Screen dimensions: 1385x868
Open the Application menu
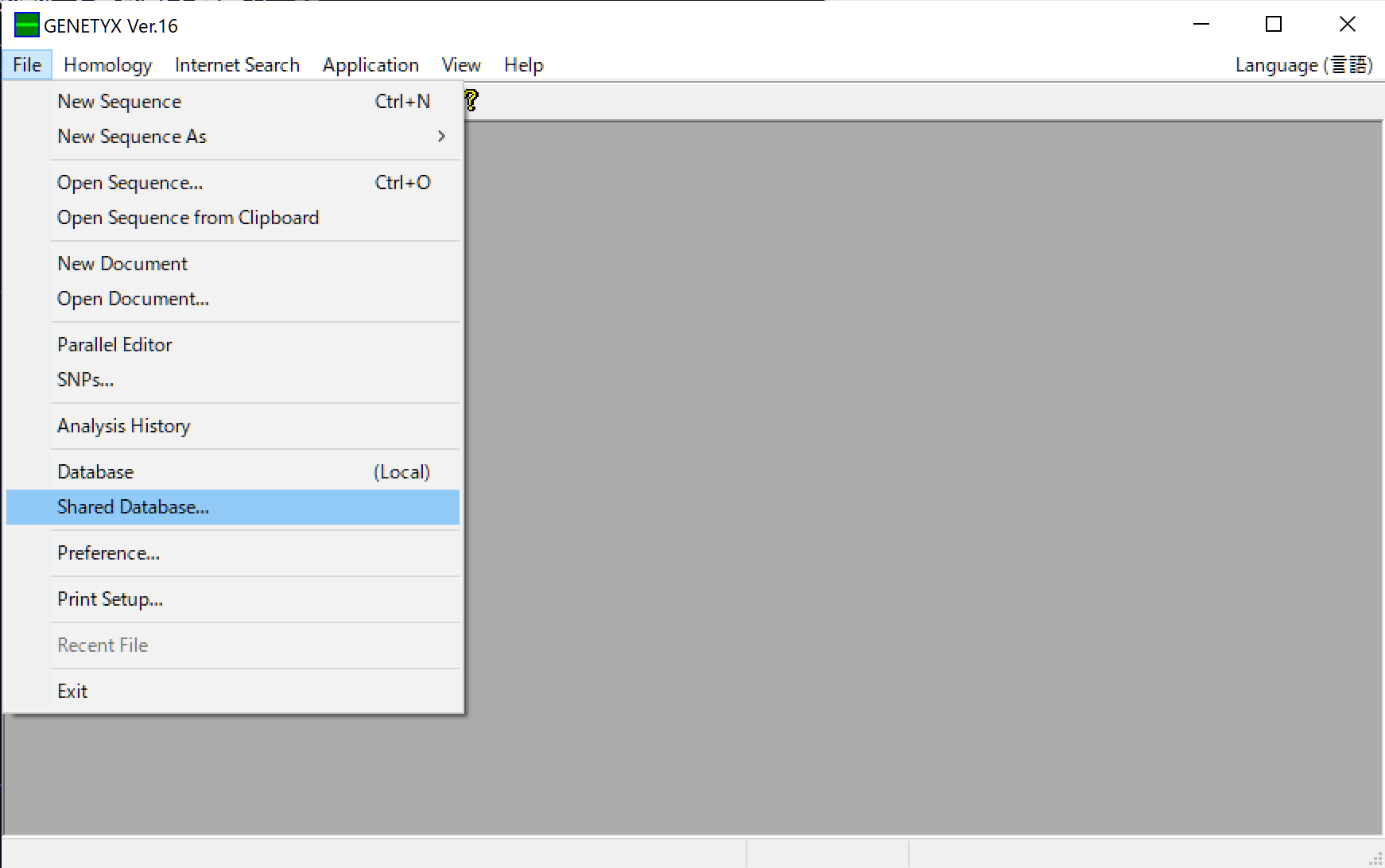(370, 65)
